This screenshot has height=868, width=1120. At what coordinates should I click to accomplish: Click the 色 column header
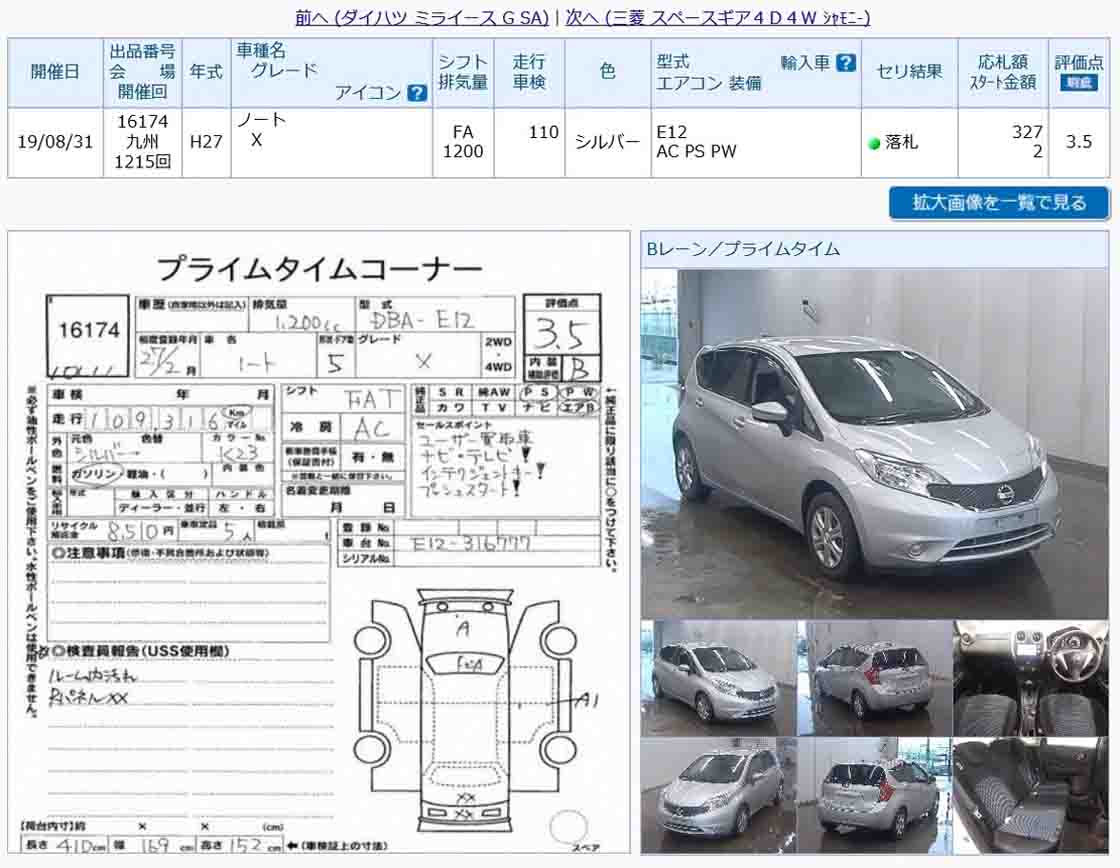[x=608, y=72]
